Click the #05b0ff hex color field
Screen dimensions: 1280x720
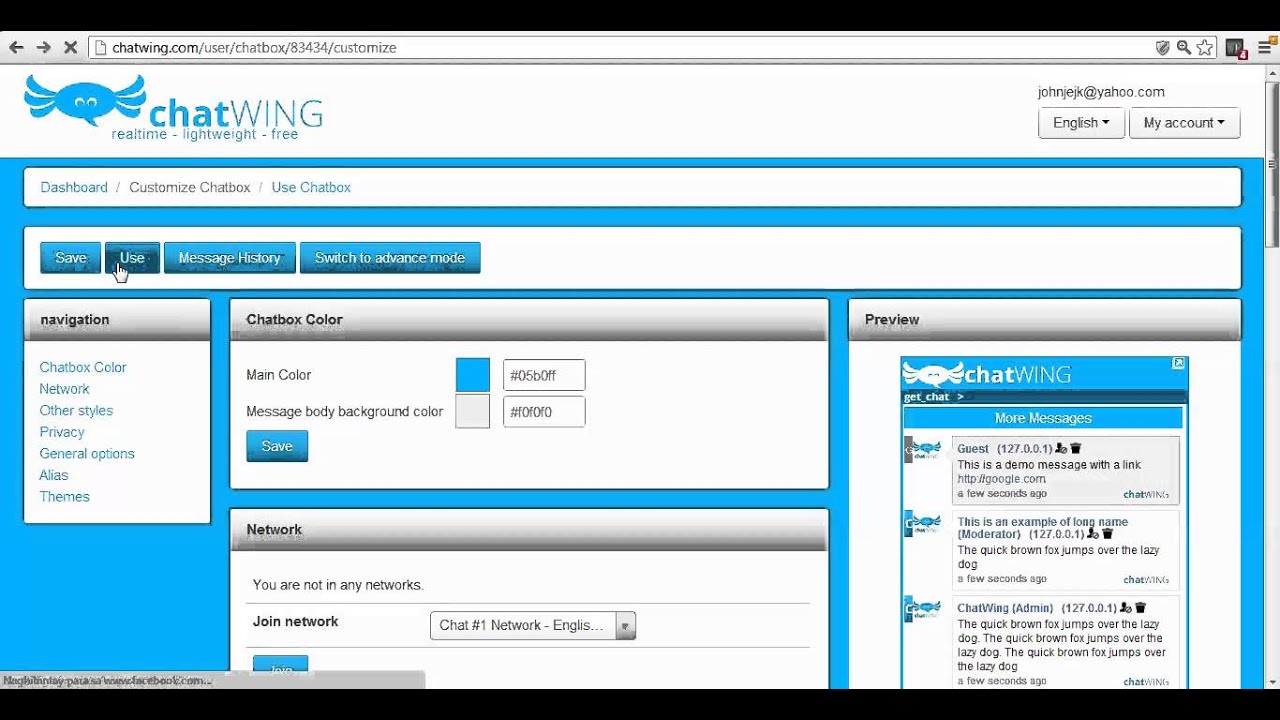[544, 375]
